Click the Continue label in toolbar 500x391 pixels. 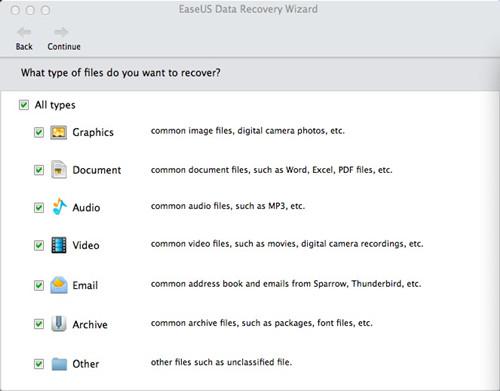click(64, 46)
